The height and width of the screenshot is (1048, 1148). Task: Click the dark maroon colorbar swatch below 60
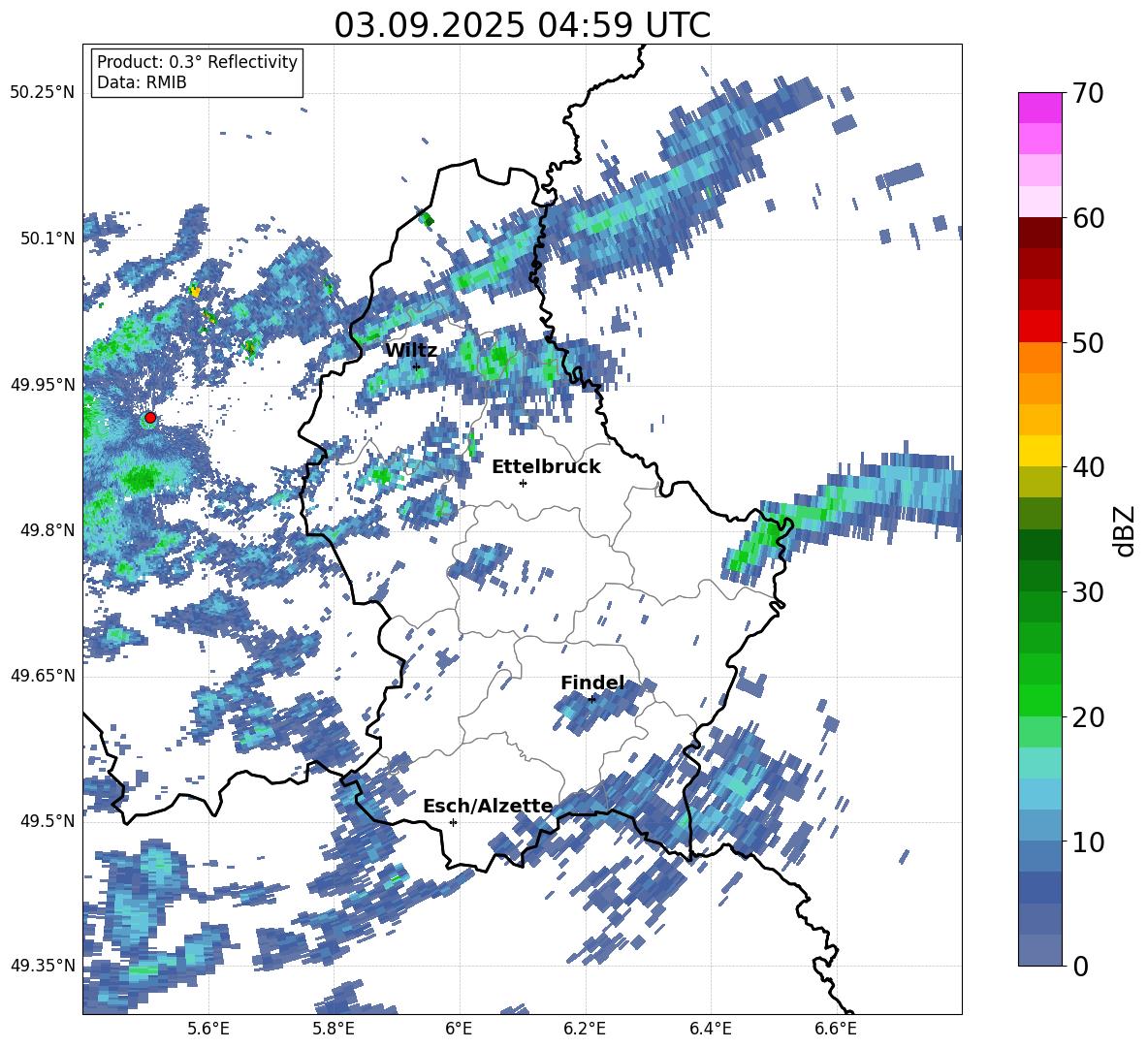click(x=1039, y=232)
